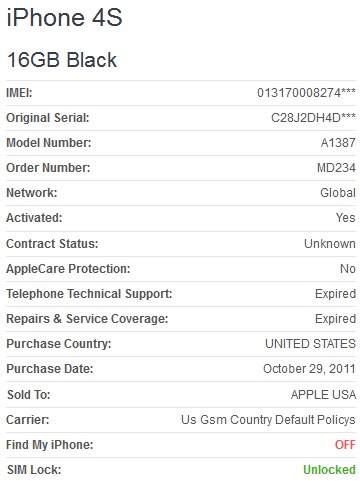Click the Purchase Country value UNITED STATES
The height and width of the screenshot is (481, 360).
(310, 344)
